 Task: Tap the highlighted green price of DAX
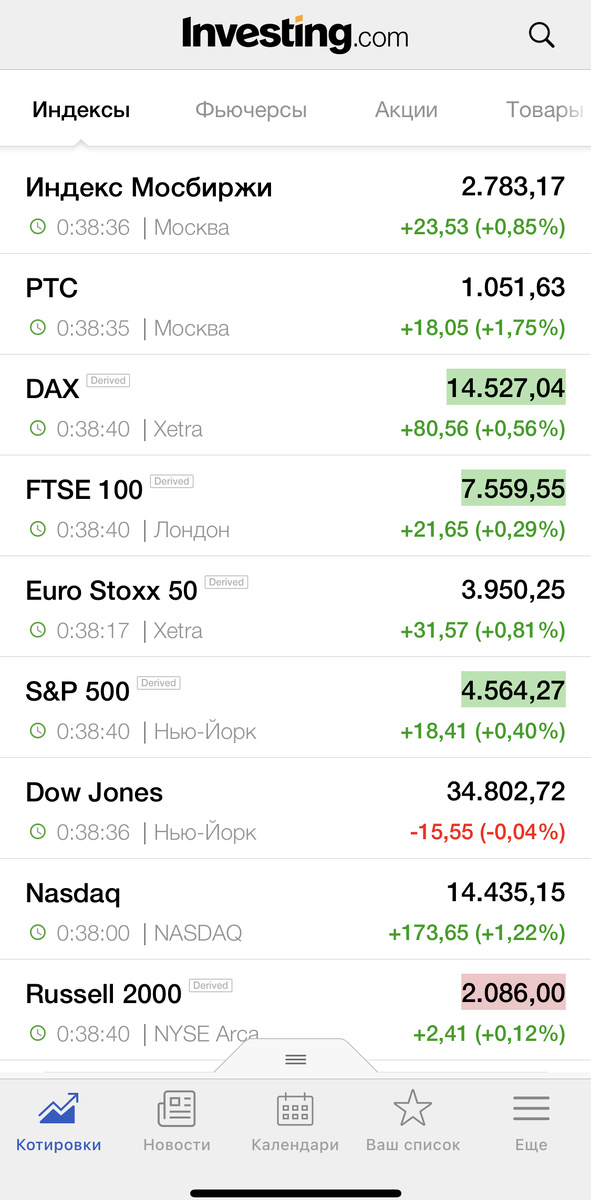click(x=506, y=387)
